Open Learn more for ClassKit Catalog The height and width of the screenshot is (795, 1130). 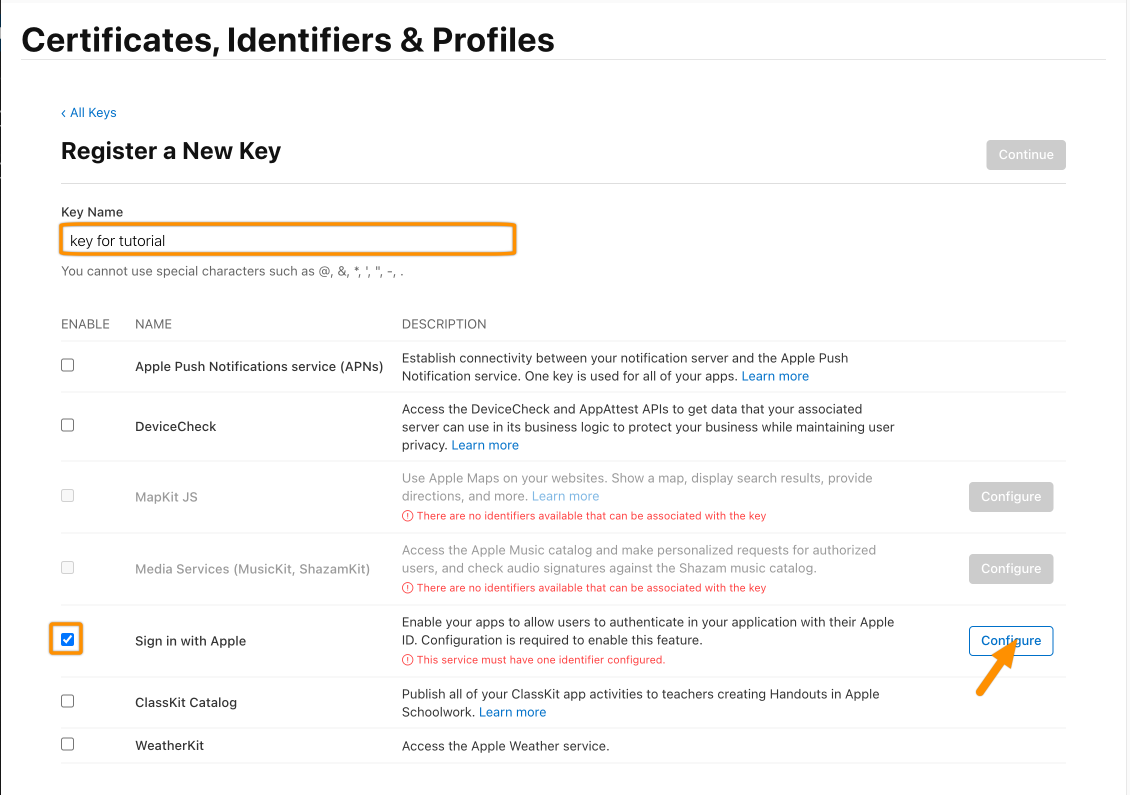tap(512, 712)
